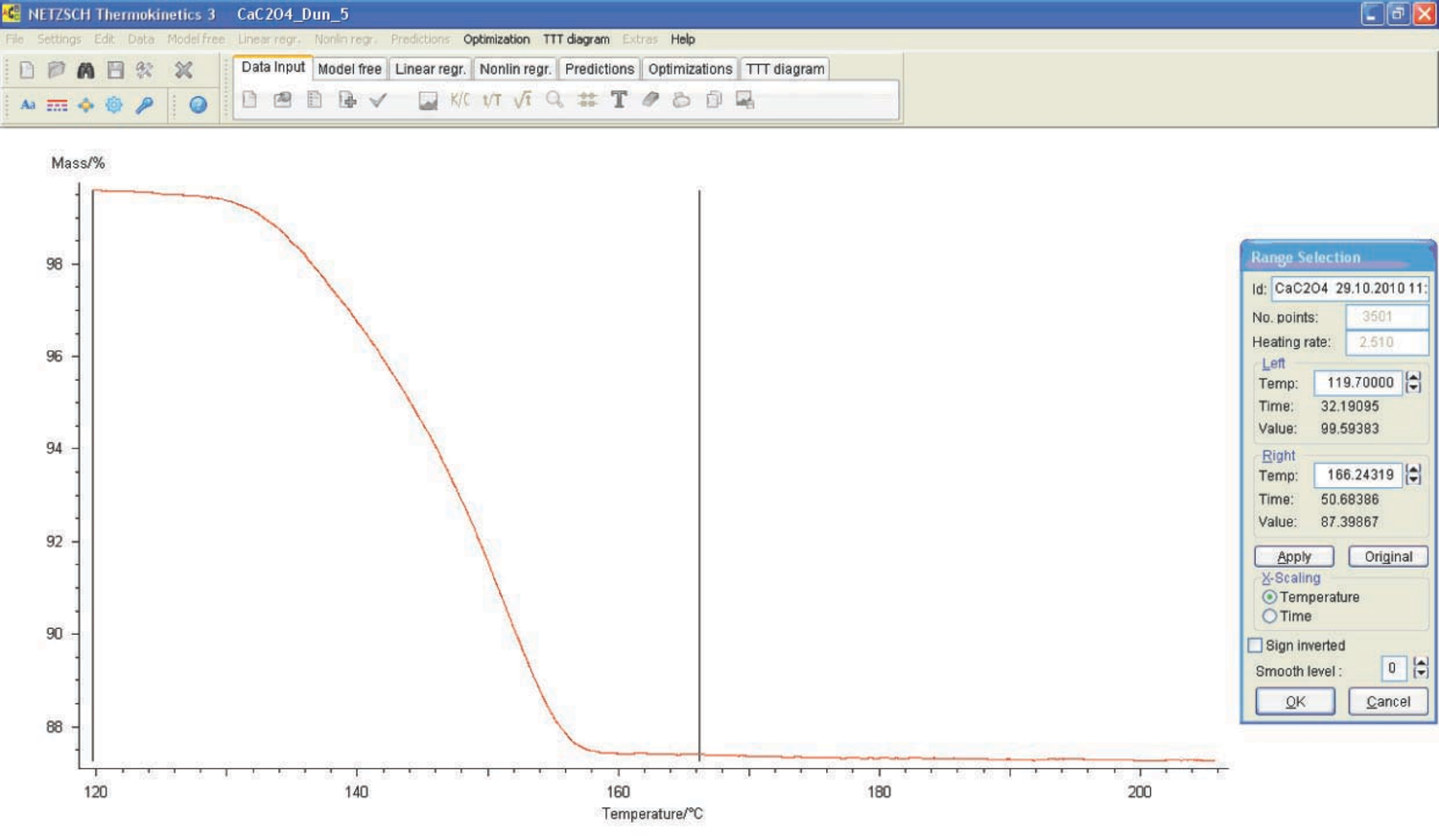The height and width of the screenshot is (840, 1439).
Task: Open help with the blue question mark icon
Action: (x=199, y=105)
